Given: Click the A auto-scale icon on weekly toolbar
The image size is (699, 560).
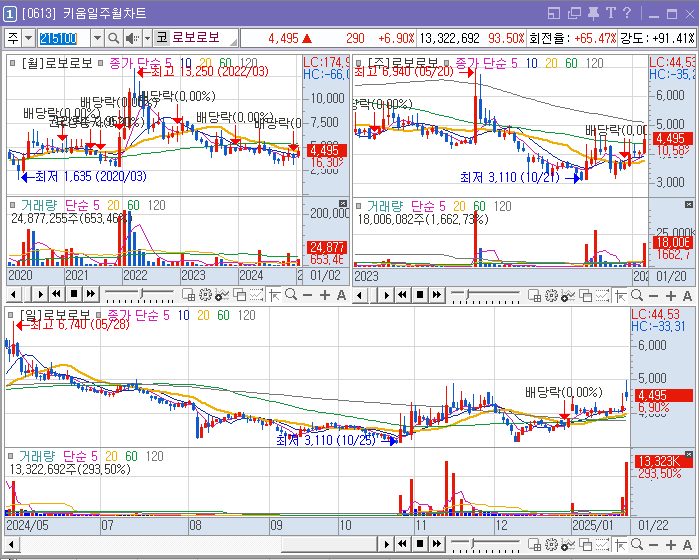Looking at the screenshot, I should coord(687,296).
